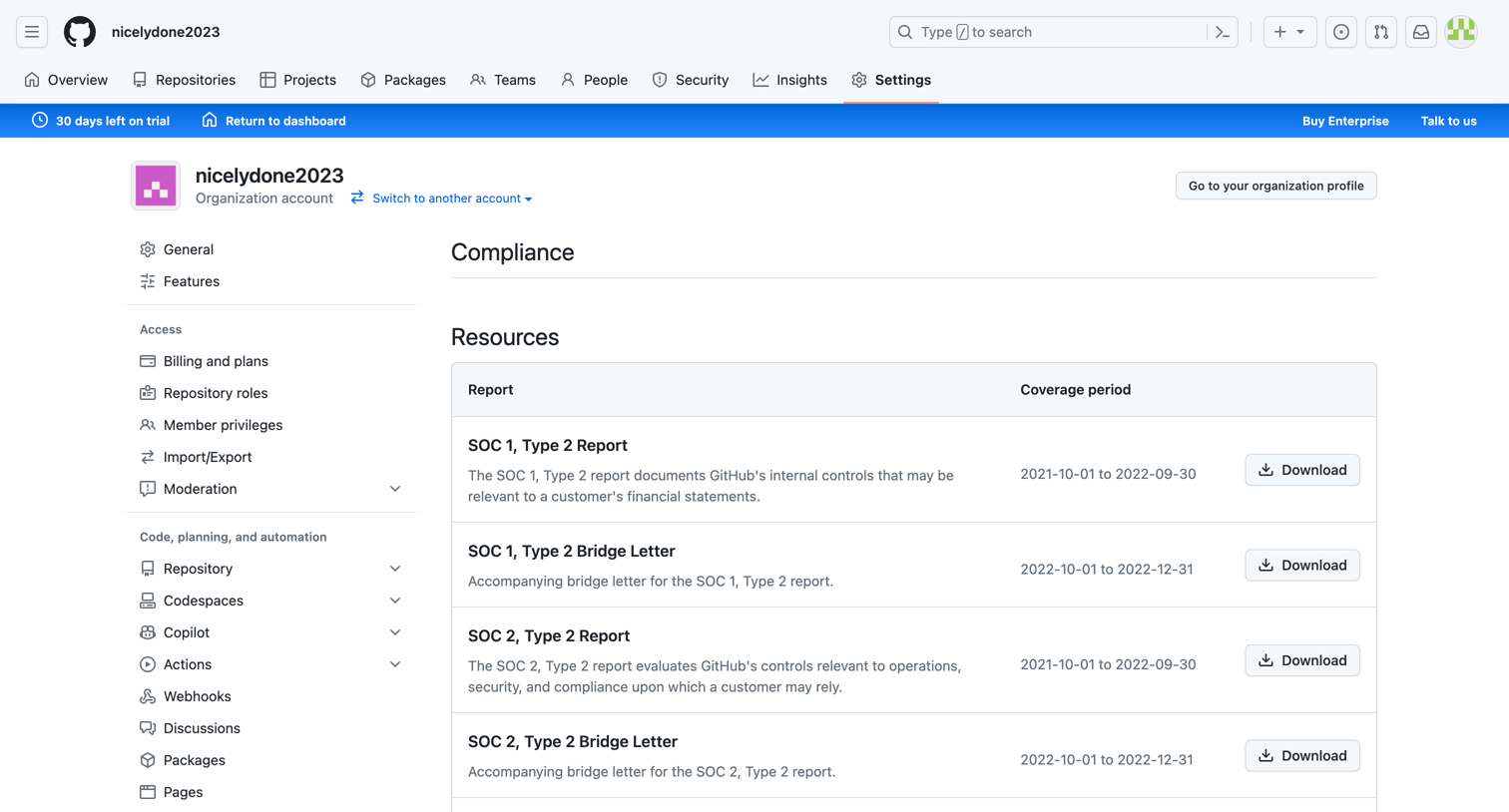Viewport: 1509px width, 812px height.
Task: Click Return to dashboard
Action: click(273, 121)
